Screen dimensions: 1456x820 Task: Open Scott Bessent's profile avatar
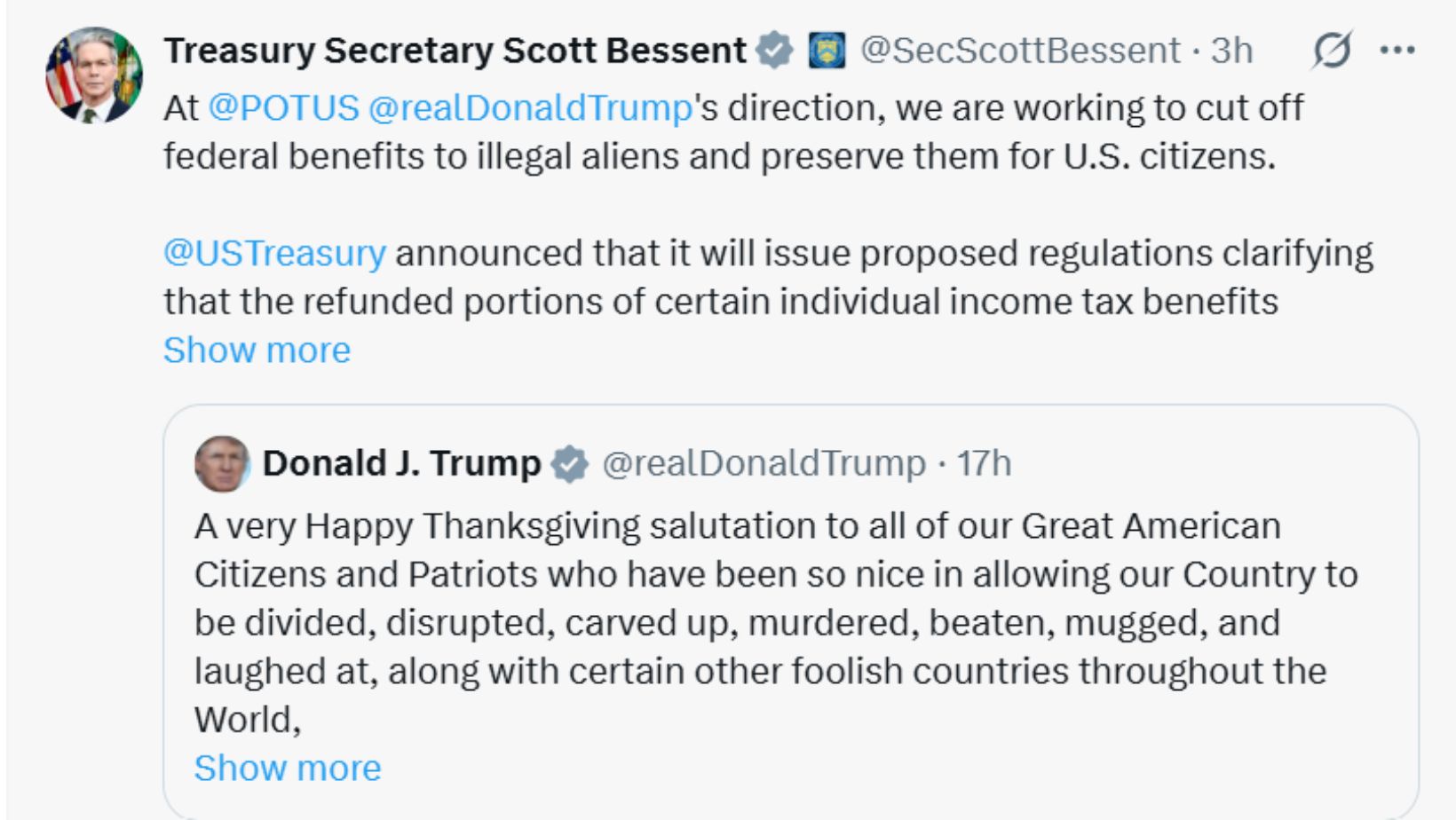[x=94, y=75]
